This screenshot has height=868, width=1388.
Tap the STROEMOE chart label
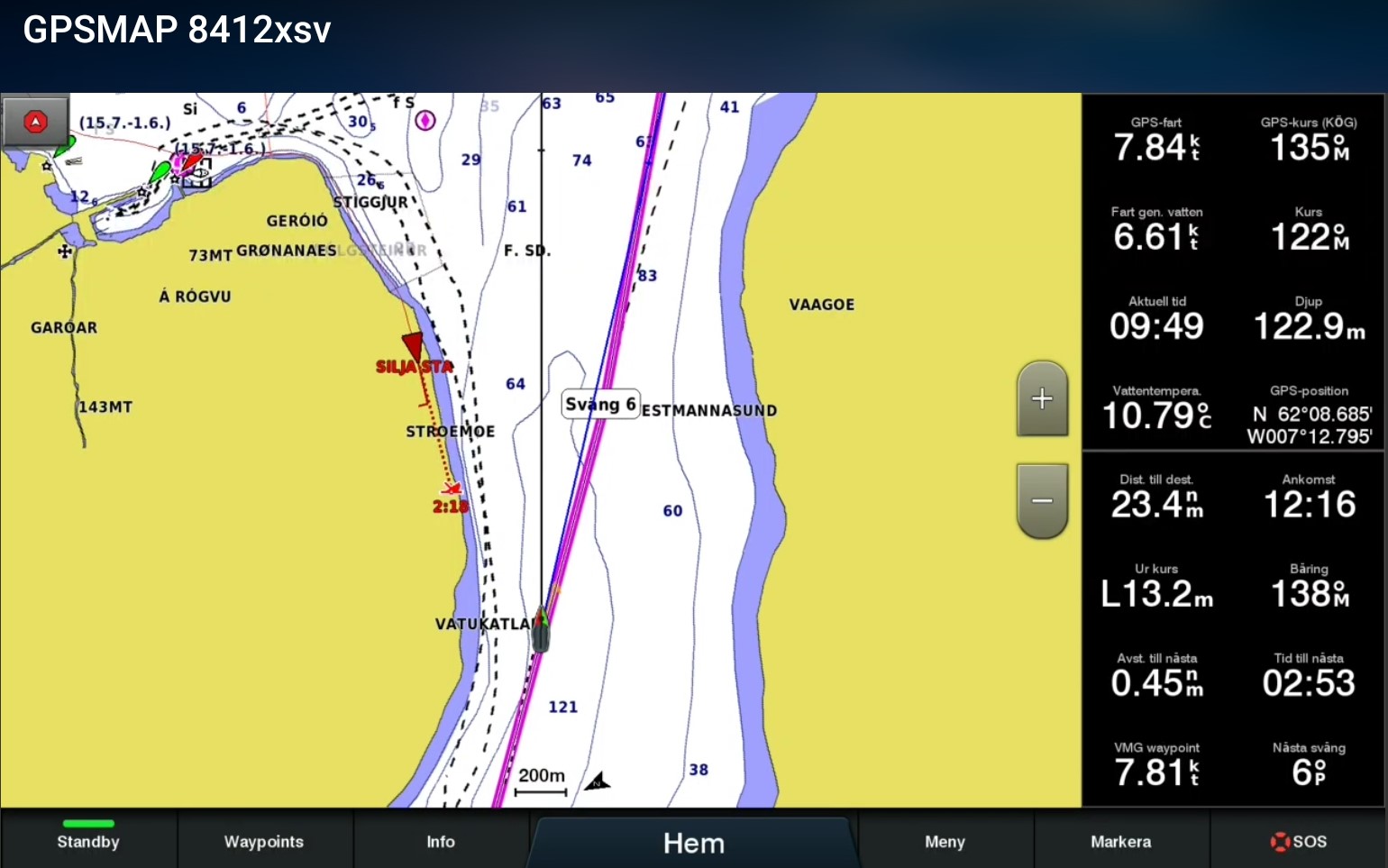[450, 432]
